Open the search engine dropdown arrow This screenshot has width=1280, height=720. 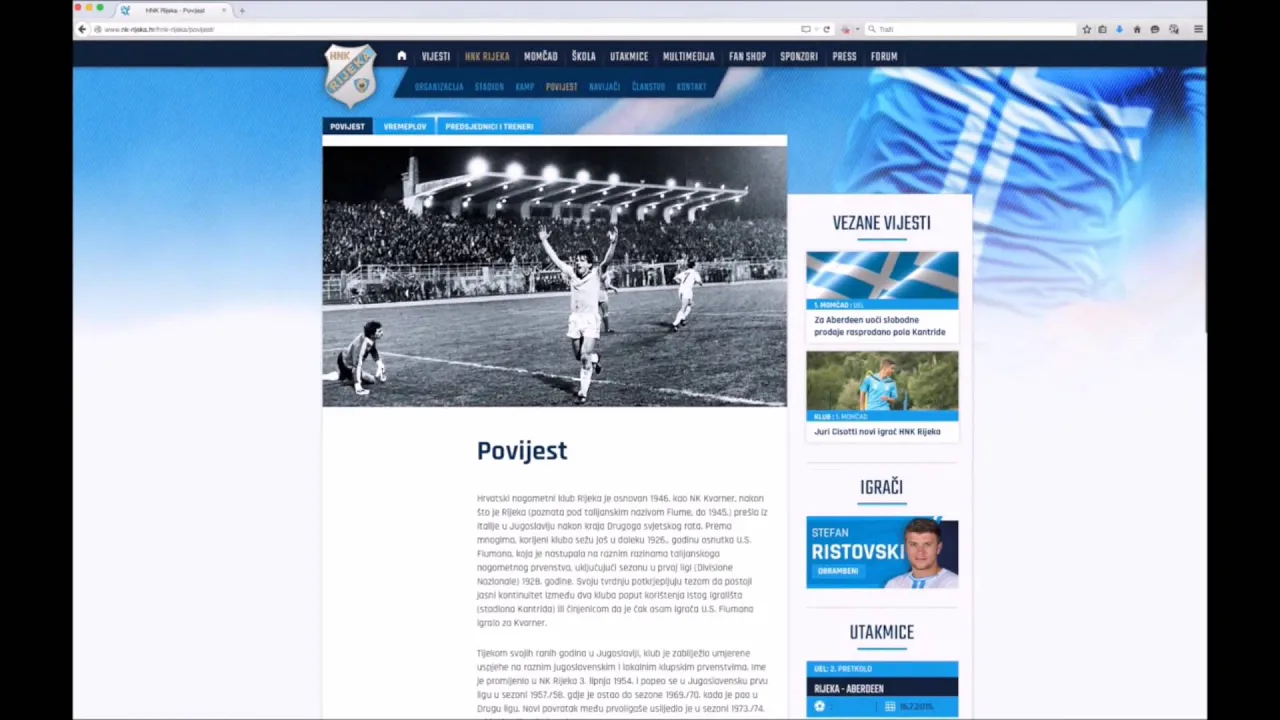[857, 29]
